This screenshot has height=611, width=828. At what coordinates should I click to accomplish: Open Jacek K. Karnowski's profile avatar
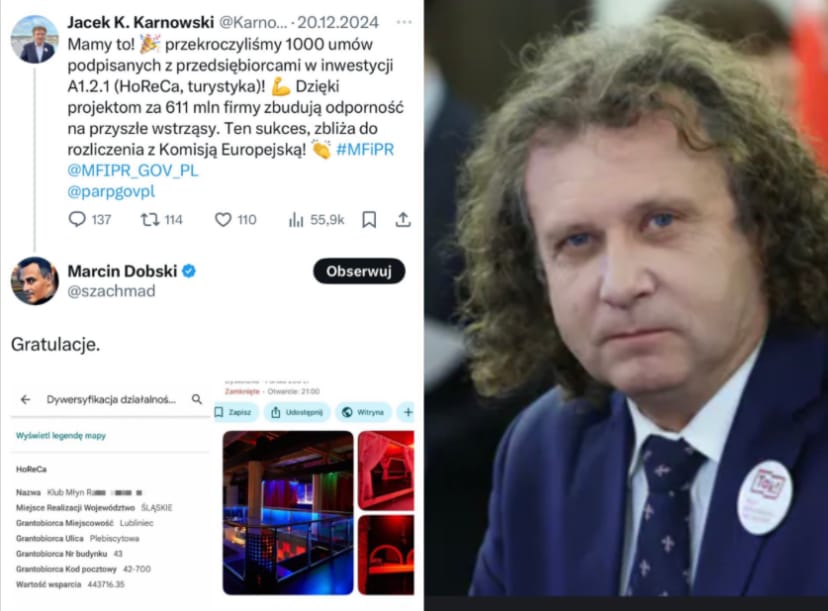[x=35, y=40]
